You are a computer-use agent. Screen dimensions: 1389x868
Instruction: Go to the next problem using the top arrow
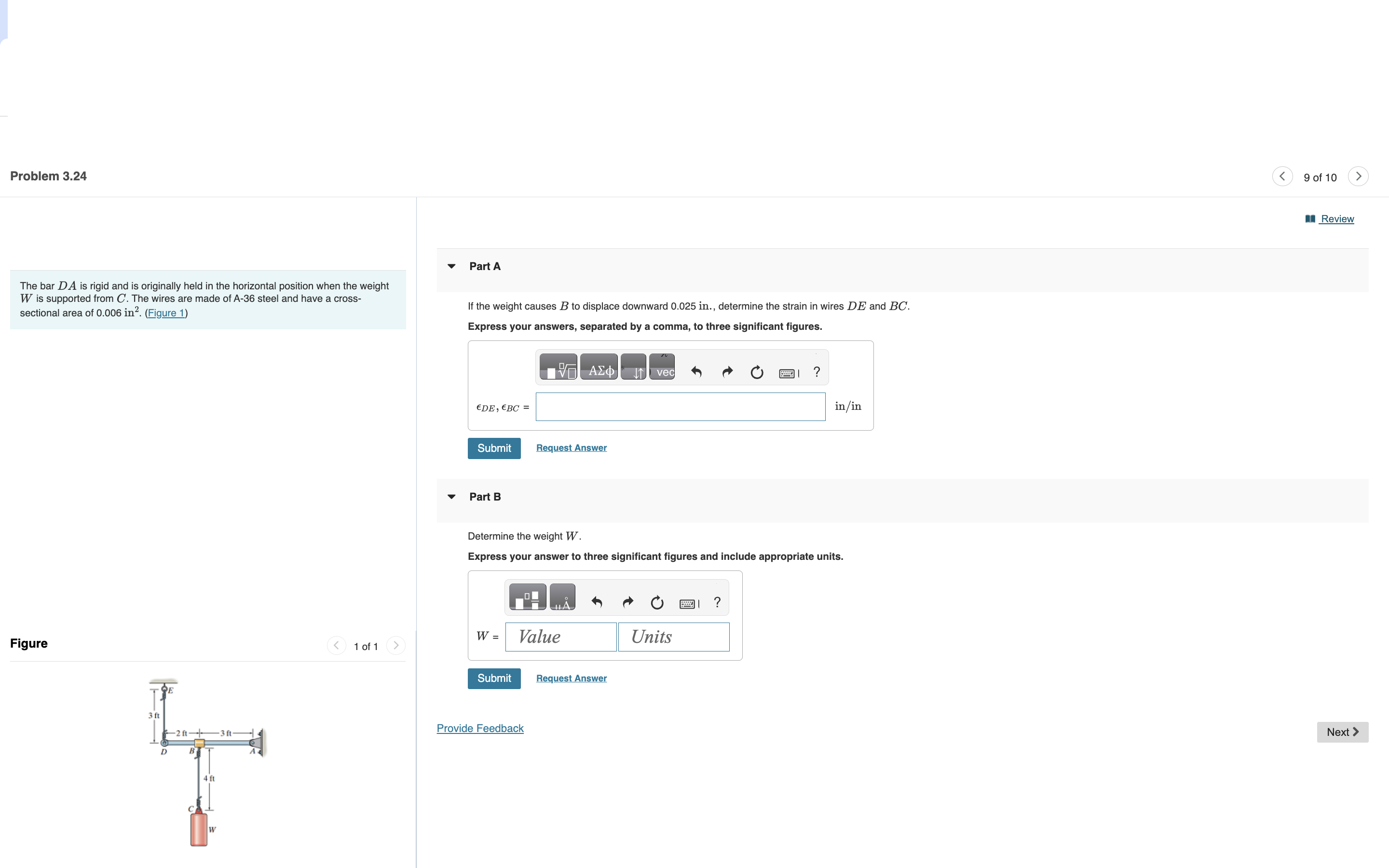click(x=1358, y=176)
